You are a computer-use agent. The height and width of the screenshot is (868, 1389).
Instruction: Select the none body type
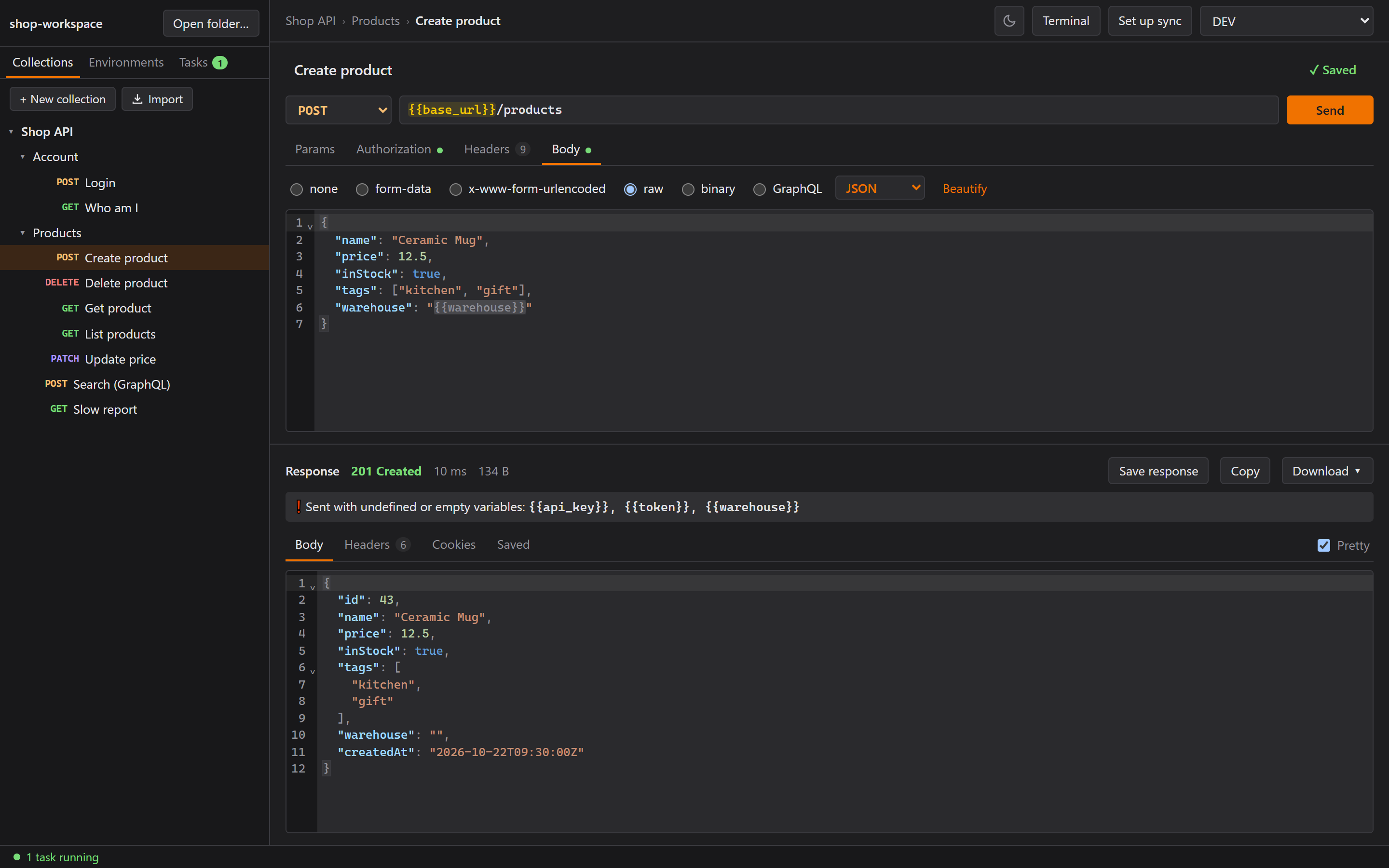tap(296, 190)
